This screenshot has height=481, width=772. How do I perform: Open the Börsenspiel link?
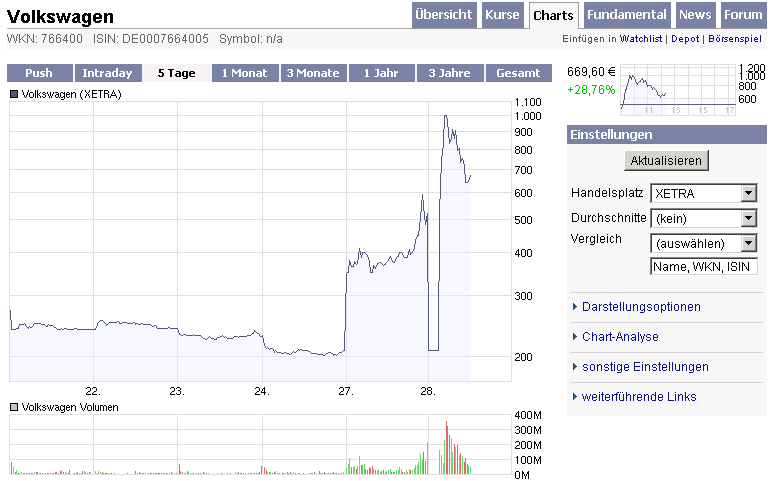(x=735, y=38)
